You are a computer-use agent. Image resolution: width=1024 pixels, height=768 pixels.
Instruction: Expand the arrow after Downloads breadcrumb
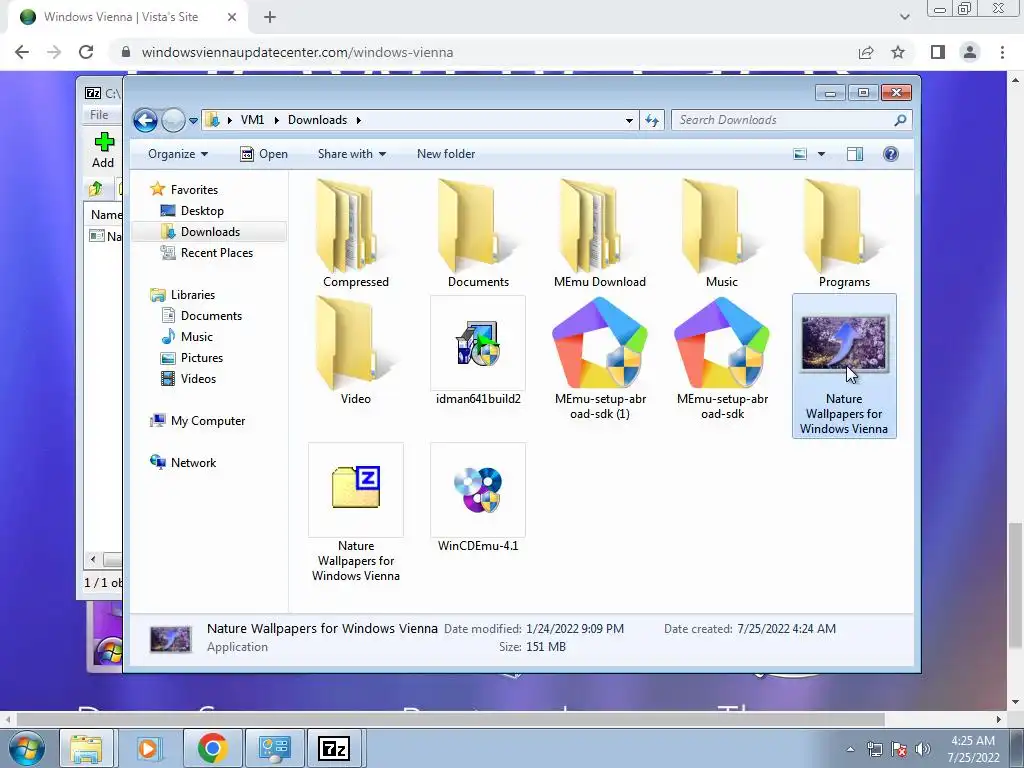359,120
